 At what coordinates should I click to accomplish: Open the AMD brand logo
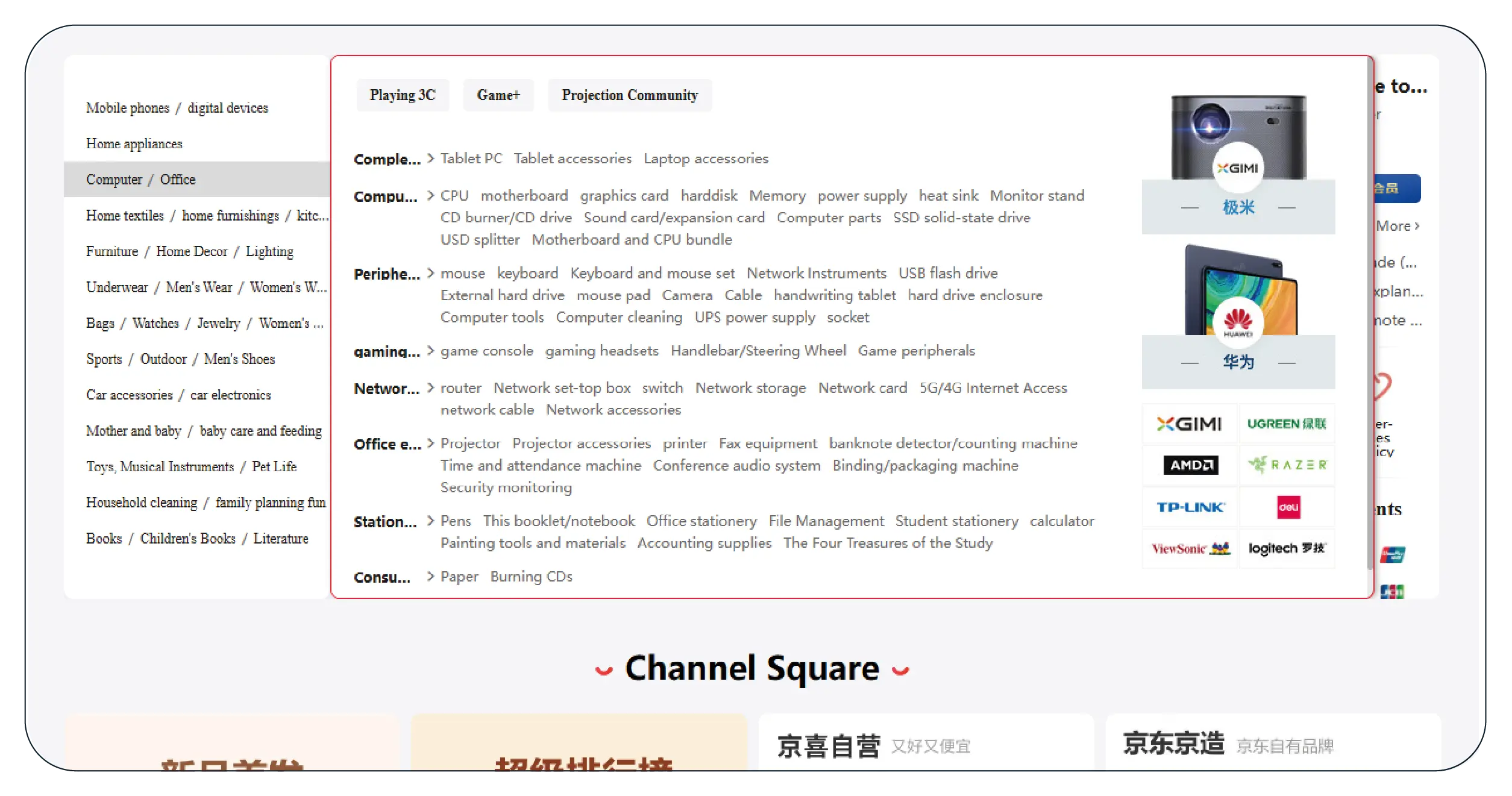click(1190, 465)
